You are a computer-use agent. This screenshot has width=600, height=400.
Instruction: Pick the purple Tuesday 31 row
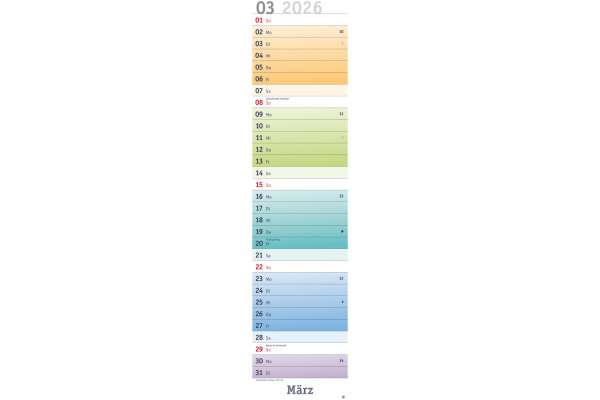click(300, 372)
